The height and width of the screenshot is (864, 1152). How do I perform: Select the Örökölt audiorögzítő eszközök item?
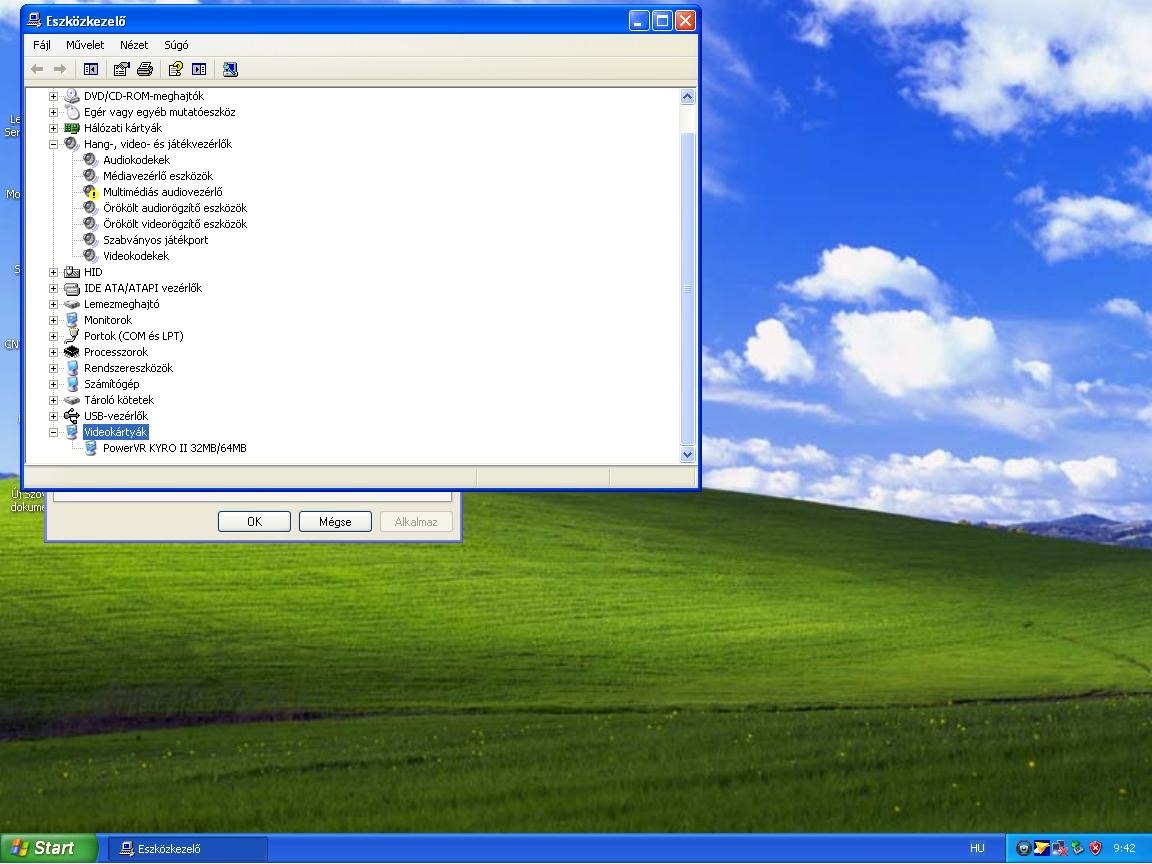(x=175, y=209)
